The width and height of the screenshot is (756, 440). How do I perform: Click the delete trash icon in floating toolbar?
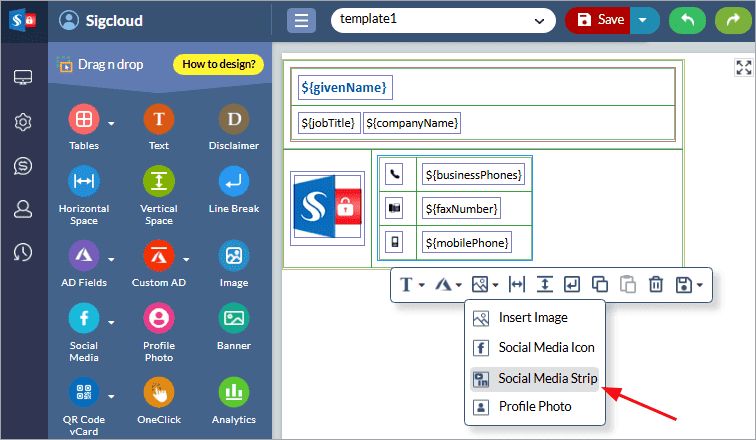(656, 285)
